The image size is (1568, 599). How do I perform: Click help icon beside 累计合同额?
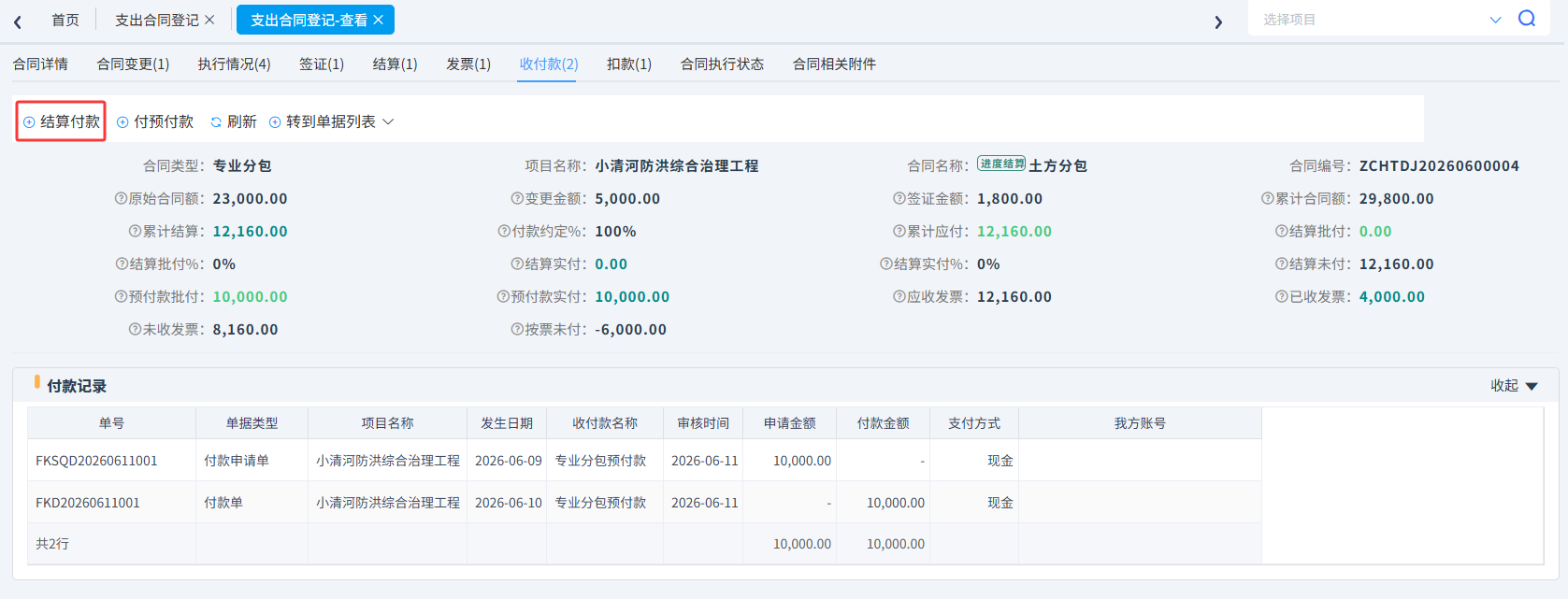pos(1268,199)
